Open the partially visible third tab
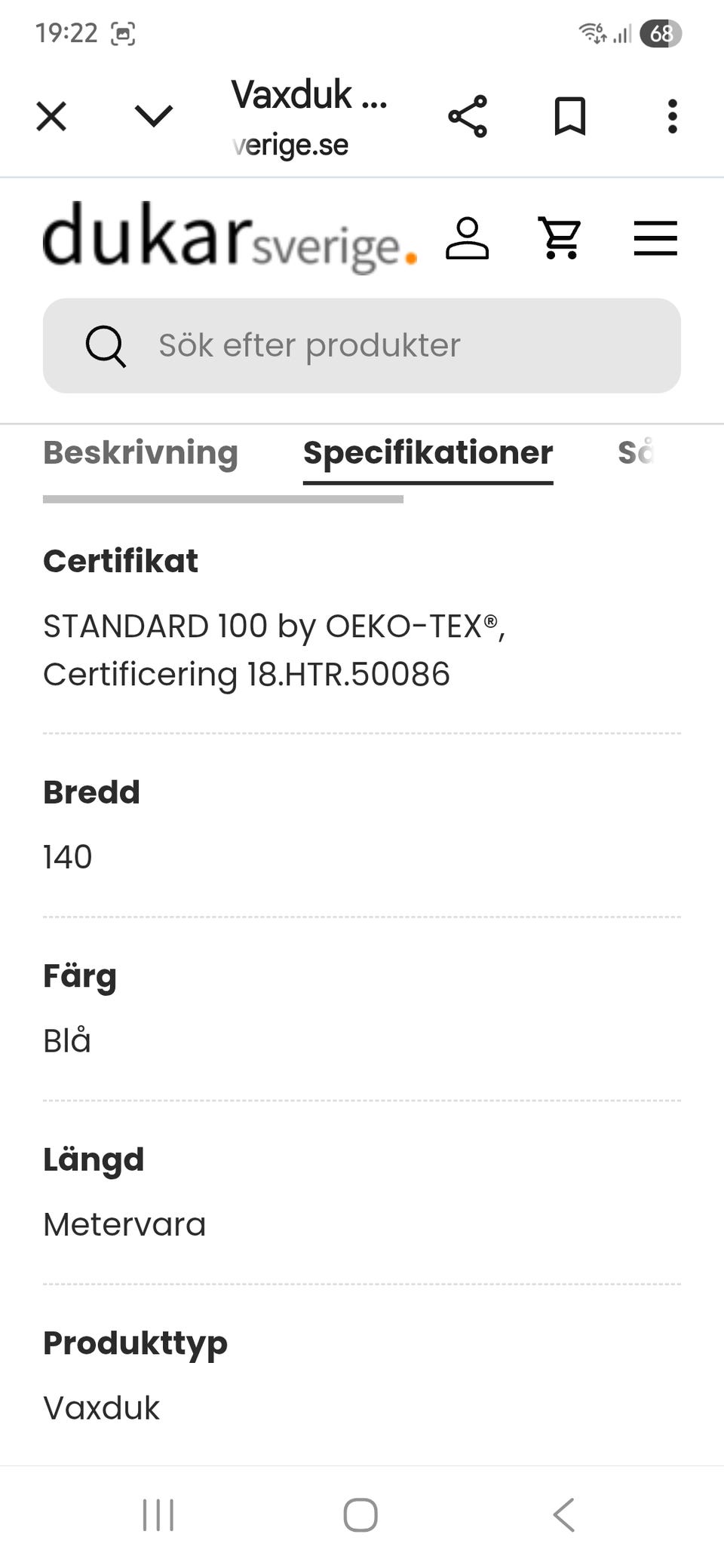This screenshot has height=1568, width=724. (635, 453)
